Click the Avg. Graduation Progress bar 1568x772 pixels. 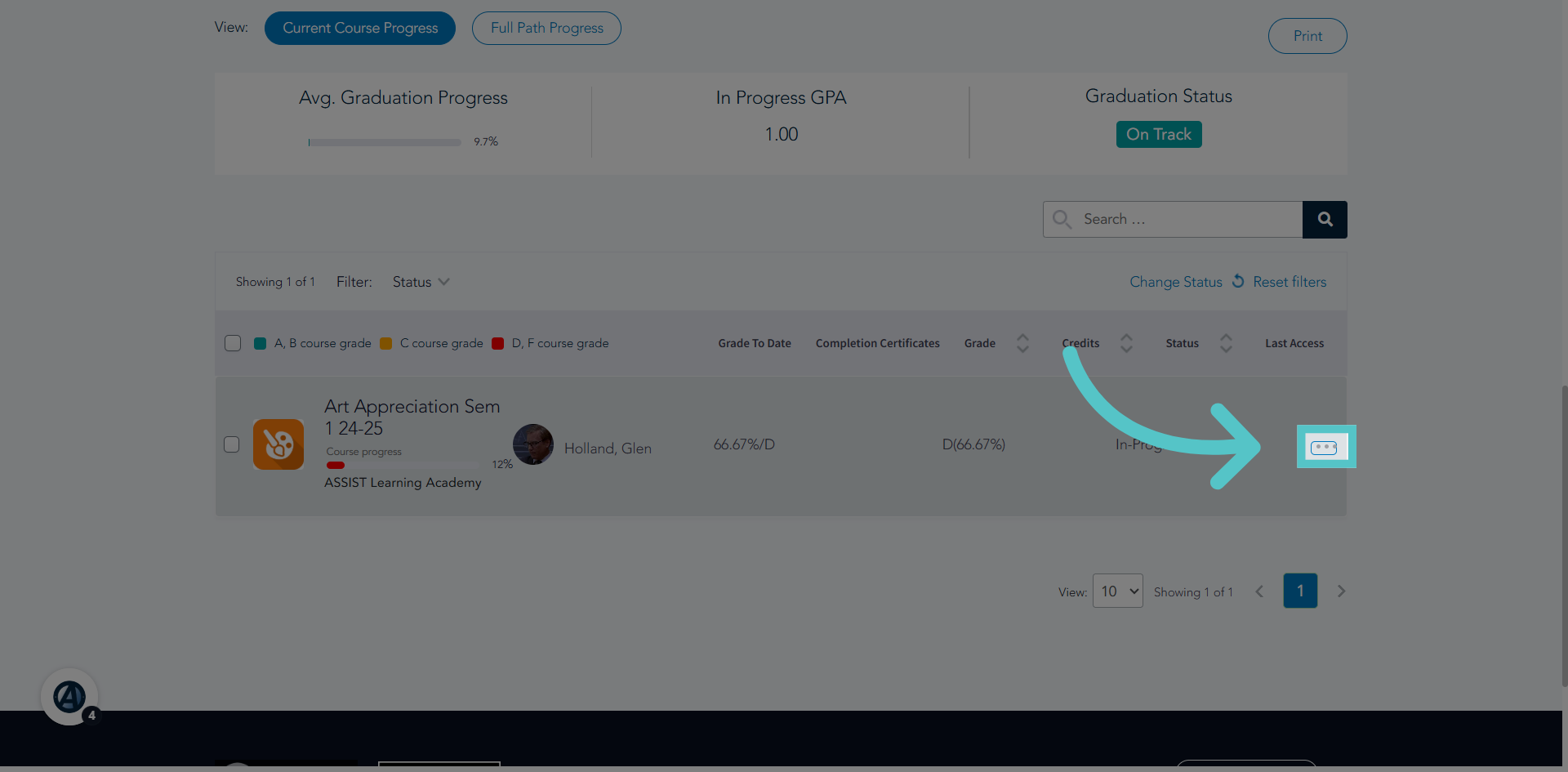point(385,142)
